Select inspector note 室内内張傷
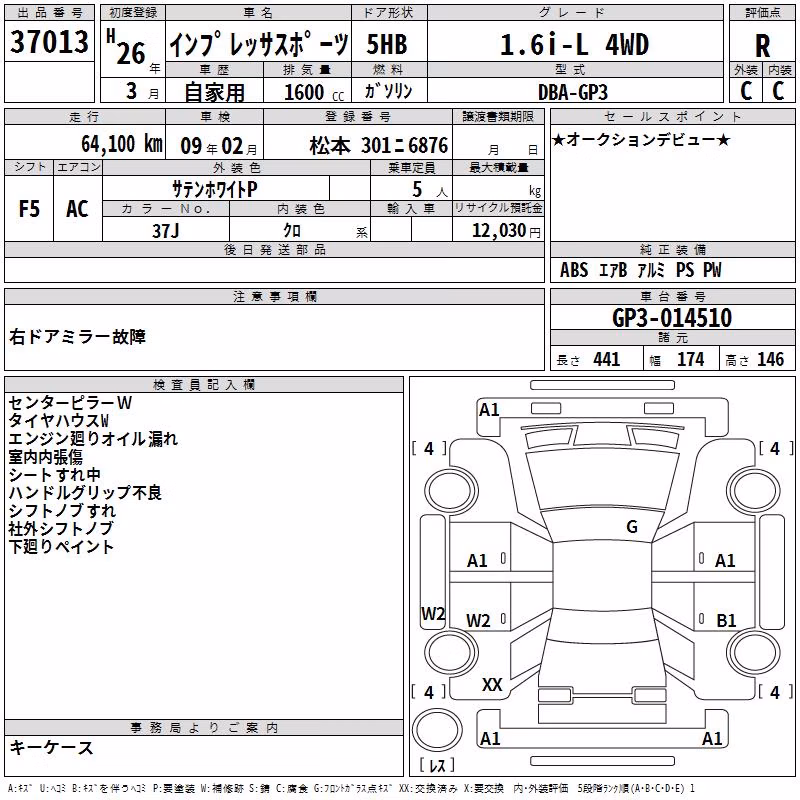This screenshot has width=800, height=800. tap(45, 457)
